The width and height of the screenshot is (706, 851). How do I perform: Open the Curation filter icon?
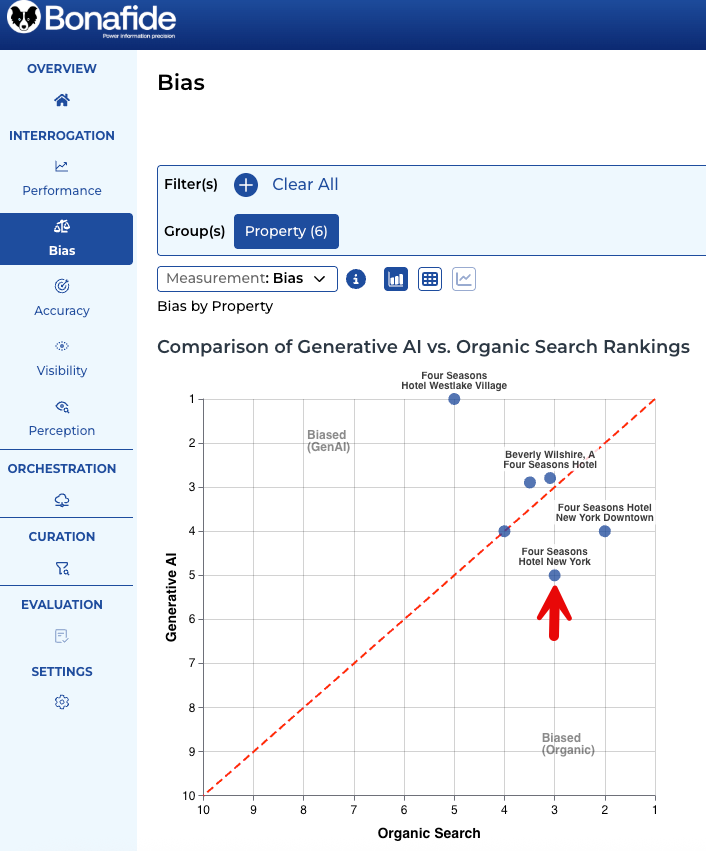pos(62,568)
